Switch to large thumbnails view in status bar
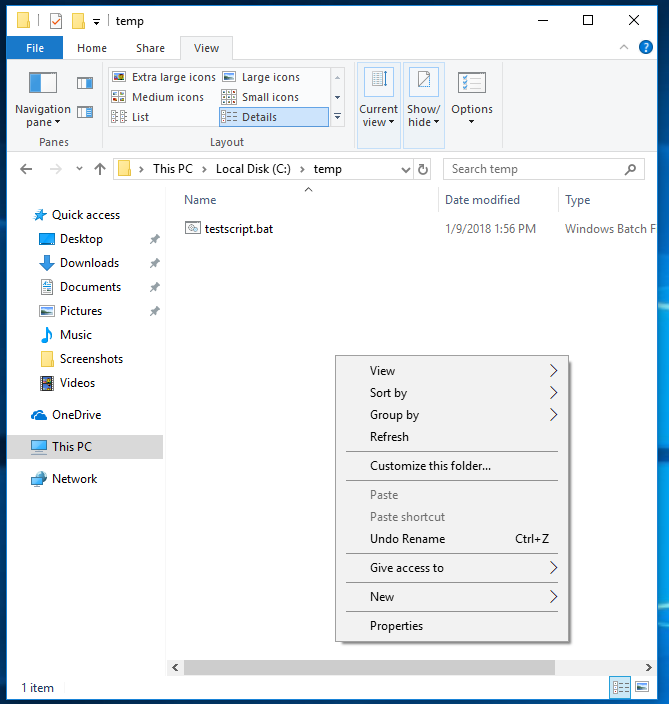Viewport: 669px width, 704px height. [643, 687]
